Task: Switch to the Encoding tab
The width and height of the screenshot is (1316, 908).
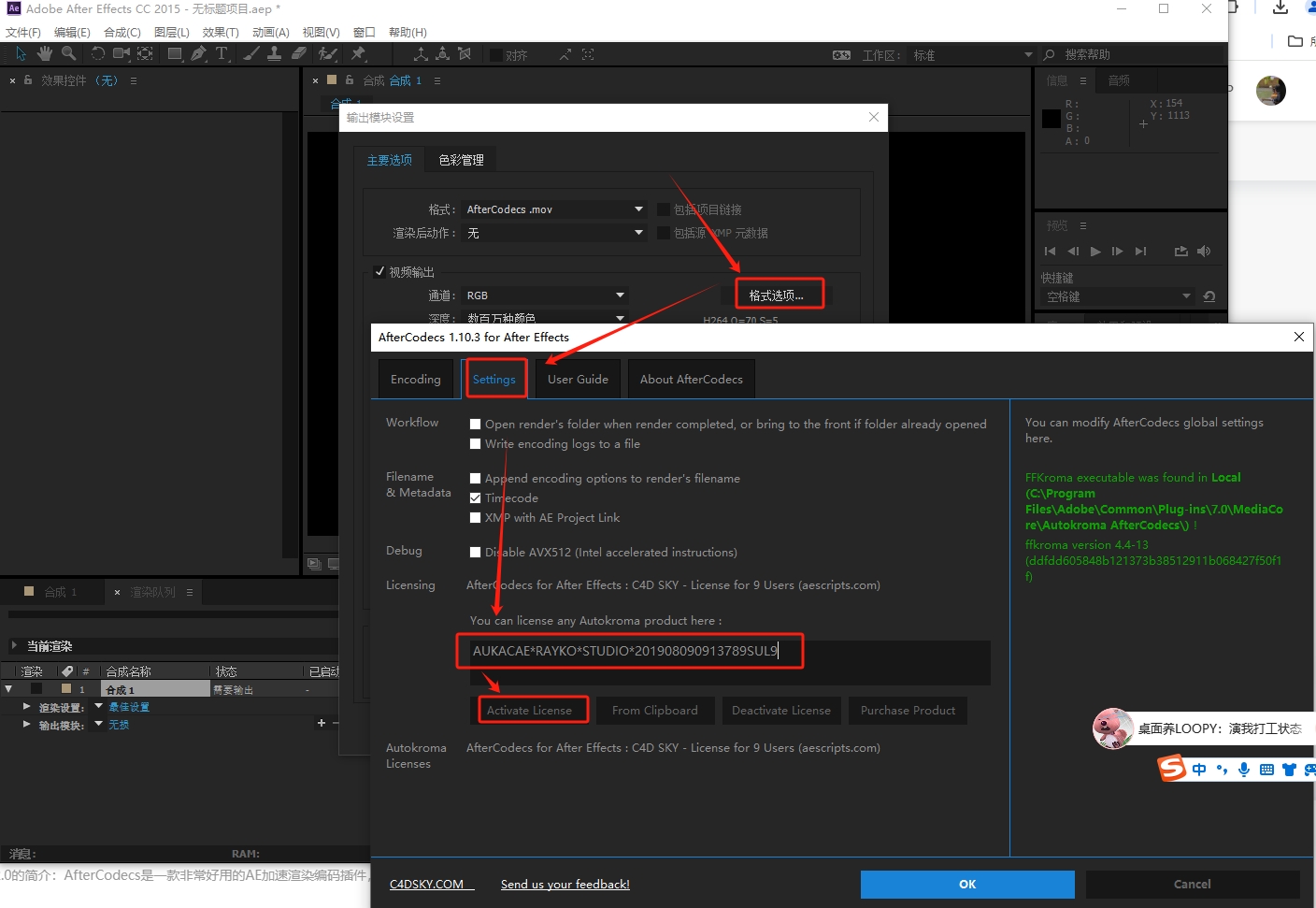Action: pyautogui.click(x=415, y=378)
